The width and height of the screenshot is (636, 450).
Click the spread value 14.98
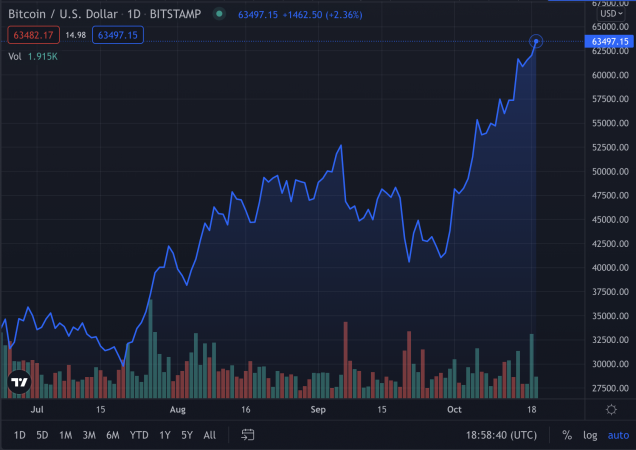tap(76, 35)
